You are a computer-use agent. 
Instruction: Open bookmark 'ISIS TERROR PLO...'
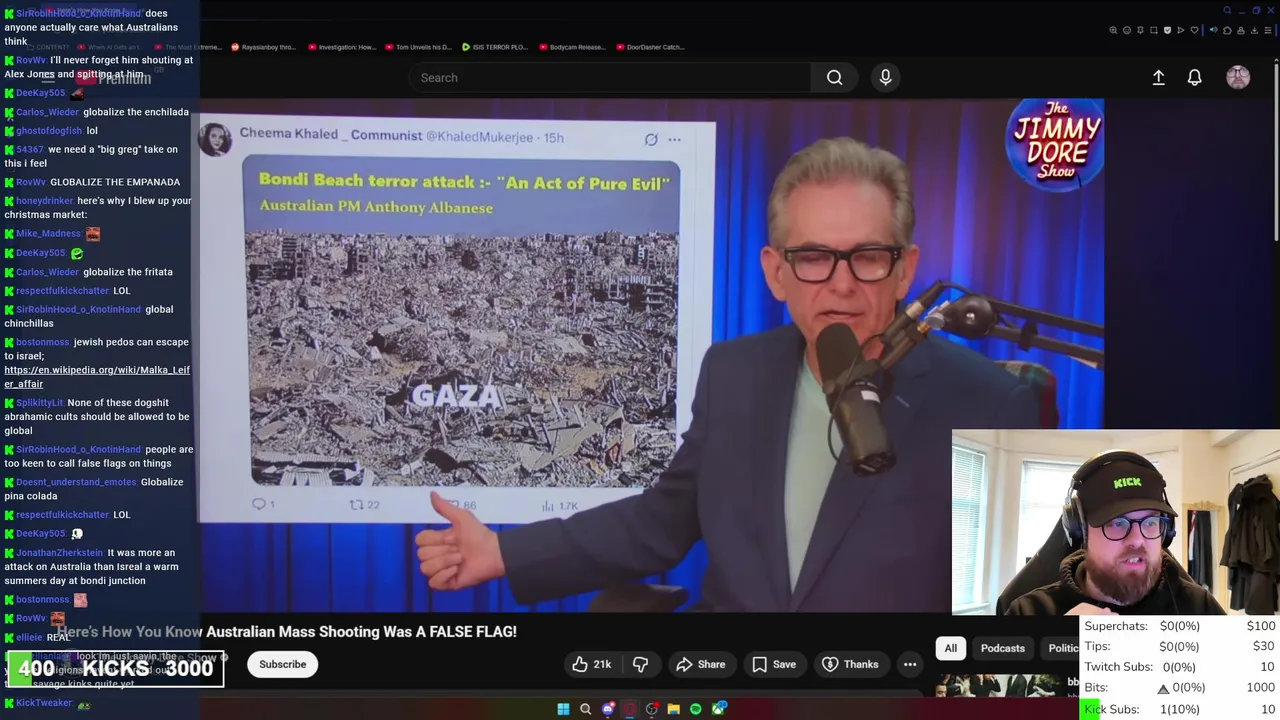coord(494,47)
